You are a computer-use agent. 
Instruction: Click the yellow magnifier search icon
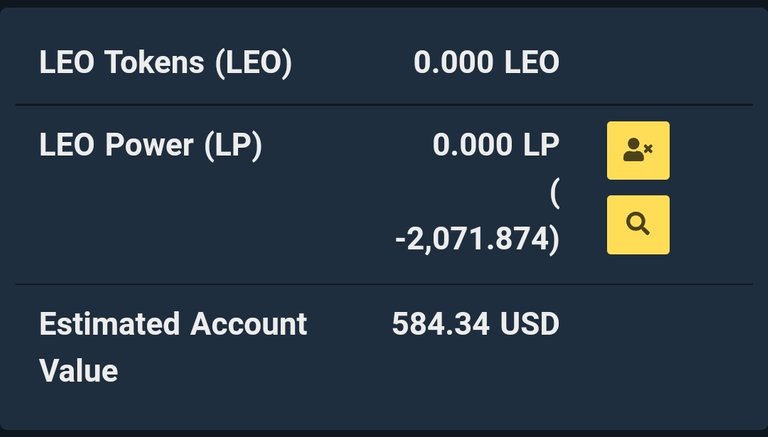click(638, 224)
